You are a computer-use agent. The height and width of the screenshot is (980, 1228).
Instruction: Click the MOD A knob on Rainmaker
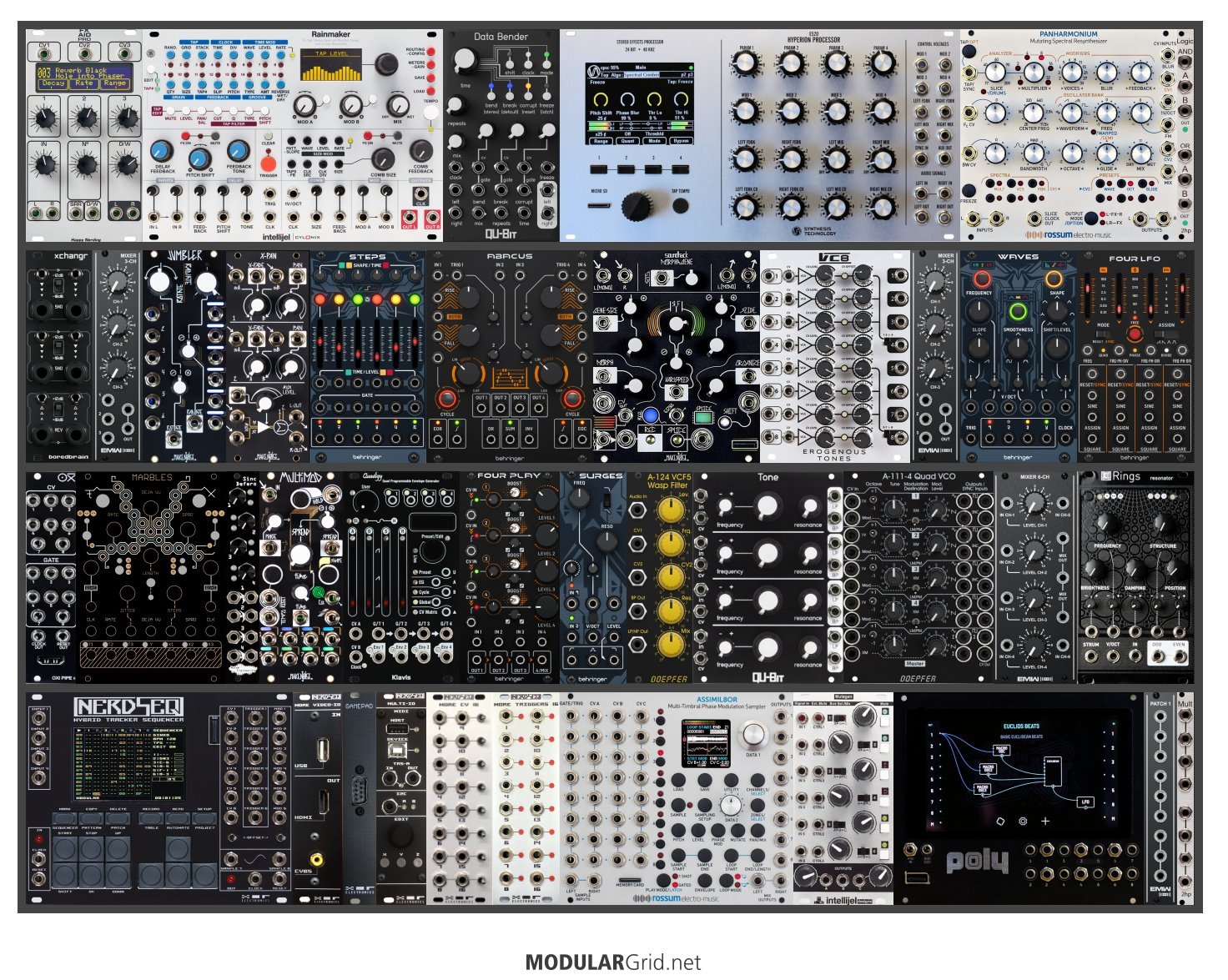point(305,104)
